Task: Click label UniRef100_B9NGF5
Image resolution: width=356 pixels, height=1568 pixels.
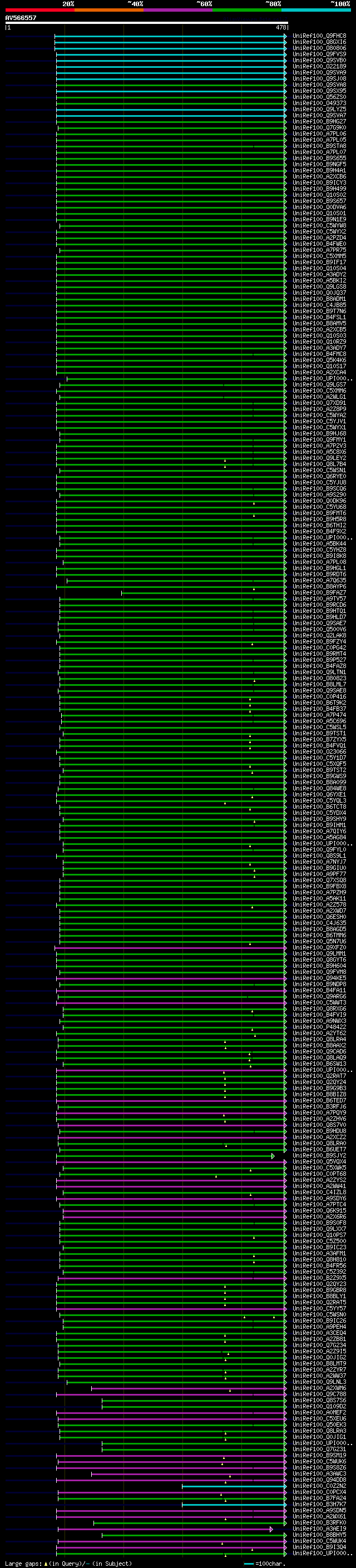Action: 319,164
